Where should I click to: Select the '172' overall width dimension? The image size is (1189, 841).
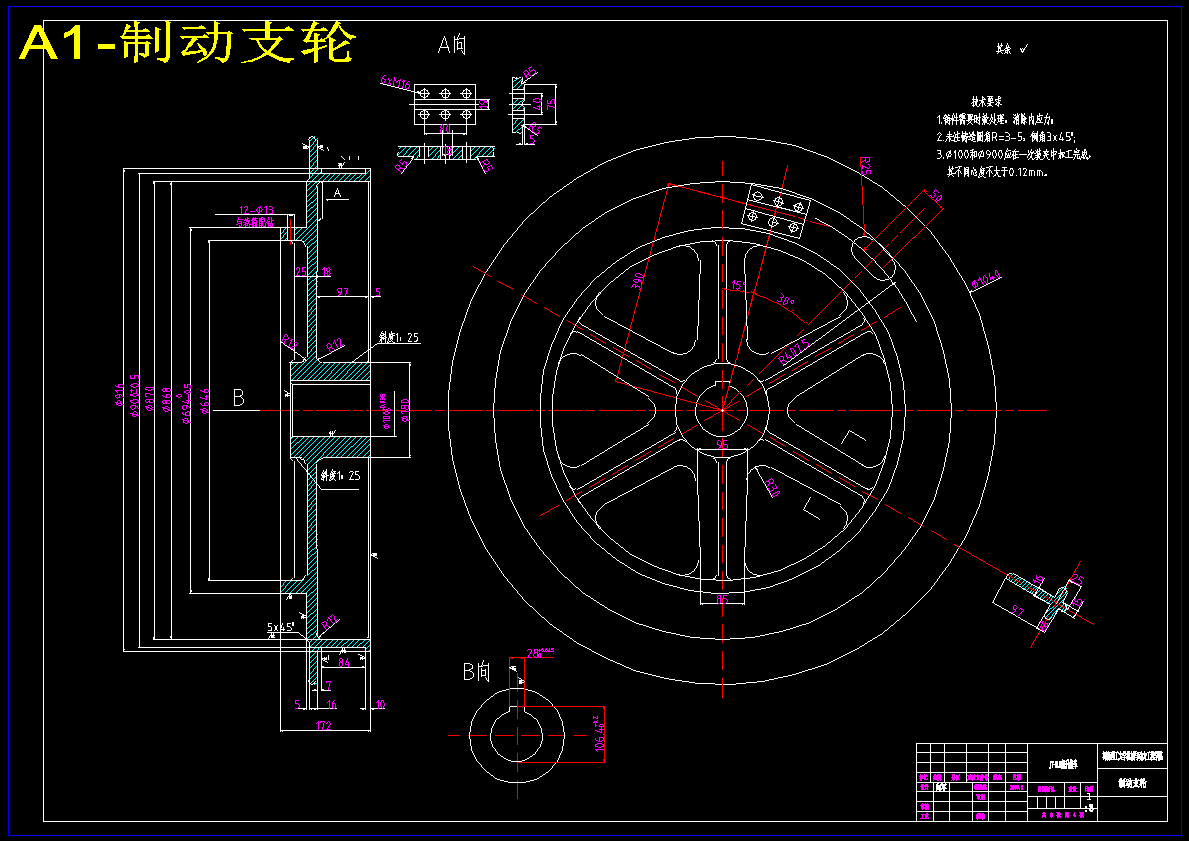click(324, 726)
